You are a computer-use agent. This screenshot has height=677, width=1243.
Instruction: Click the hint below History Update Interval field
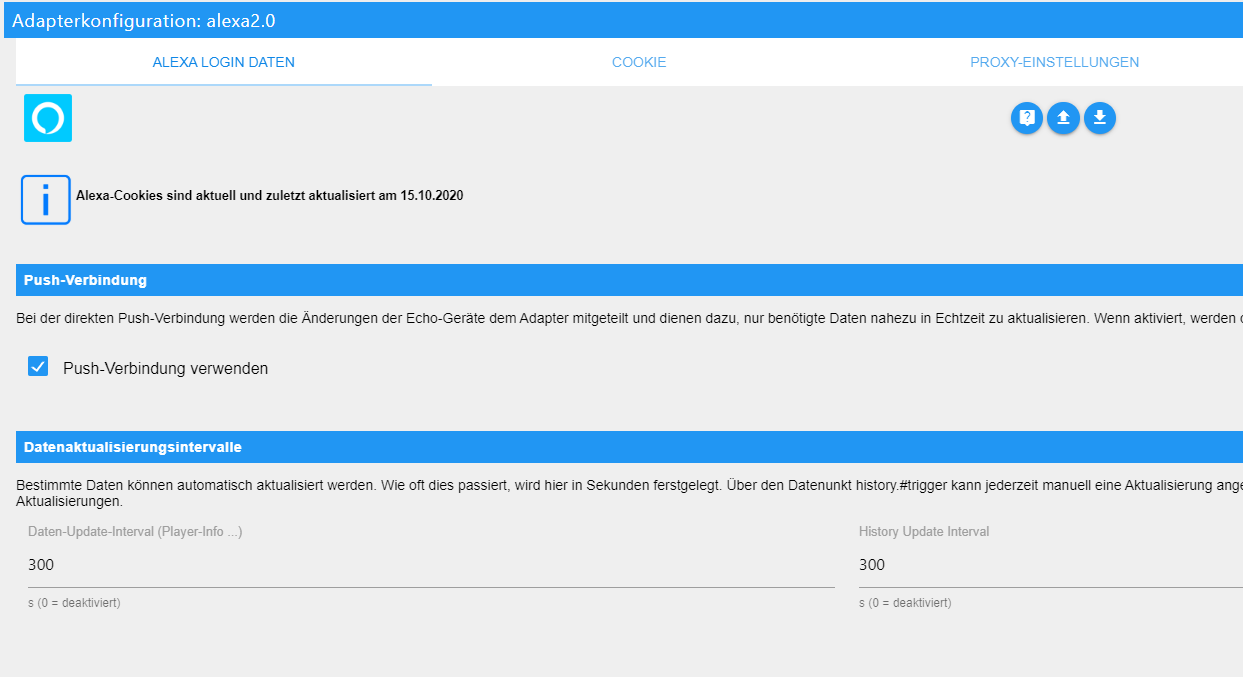[905, 603]
